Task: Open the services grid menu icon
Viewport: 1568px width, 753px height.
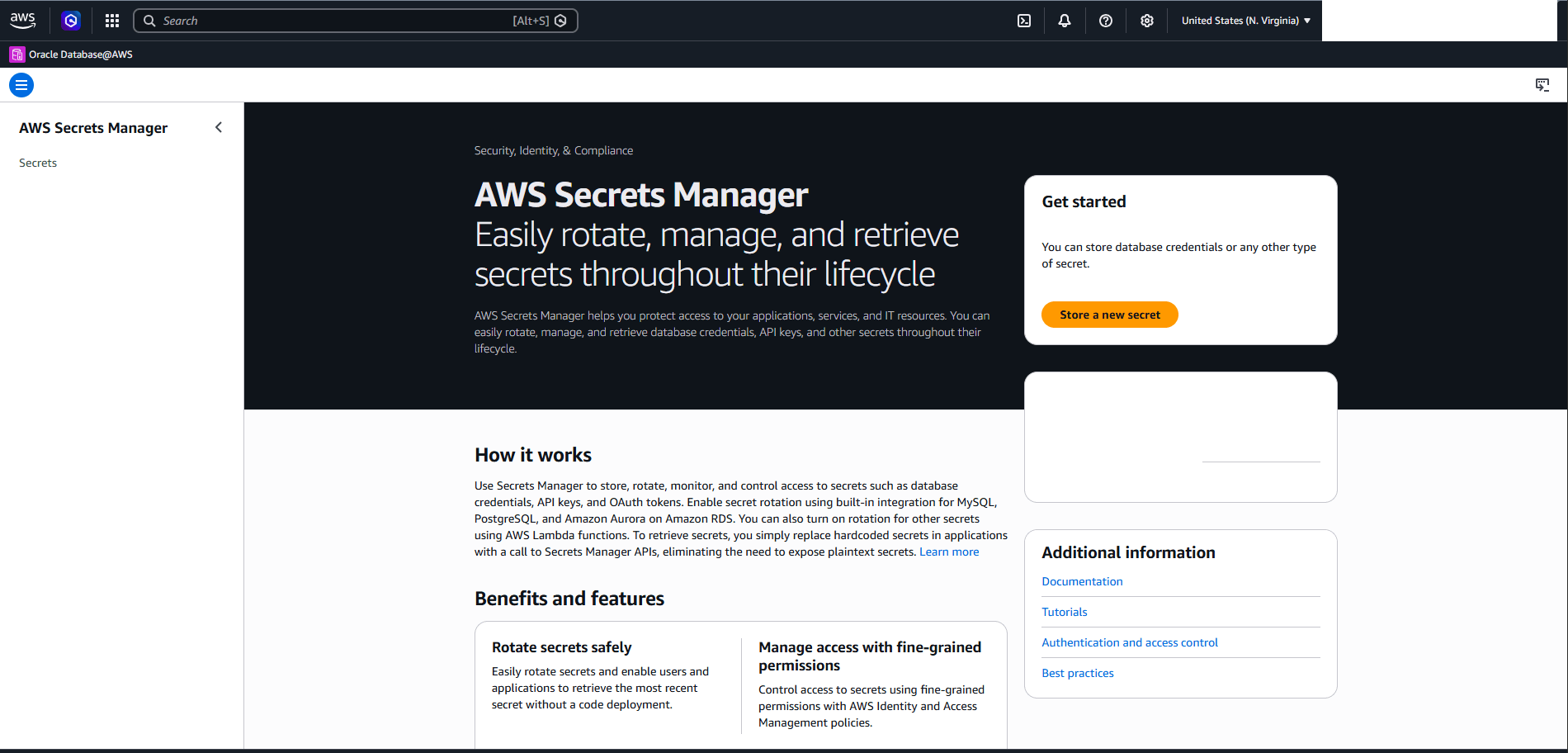Action: point(112,21)
